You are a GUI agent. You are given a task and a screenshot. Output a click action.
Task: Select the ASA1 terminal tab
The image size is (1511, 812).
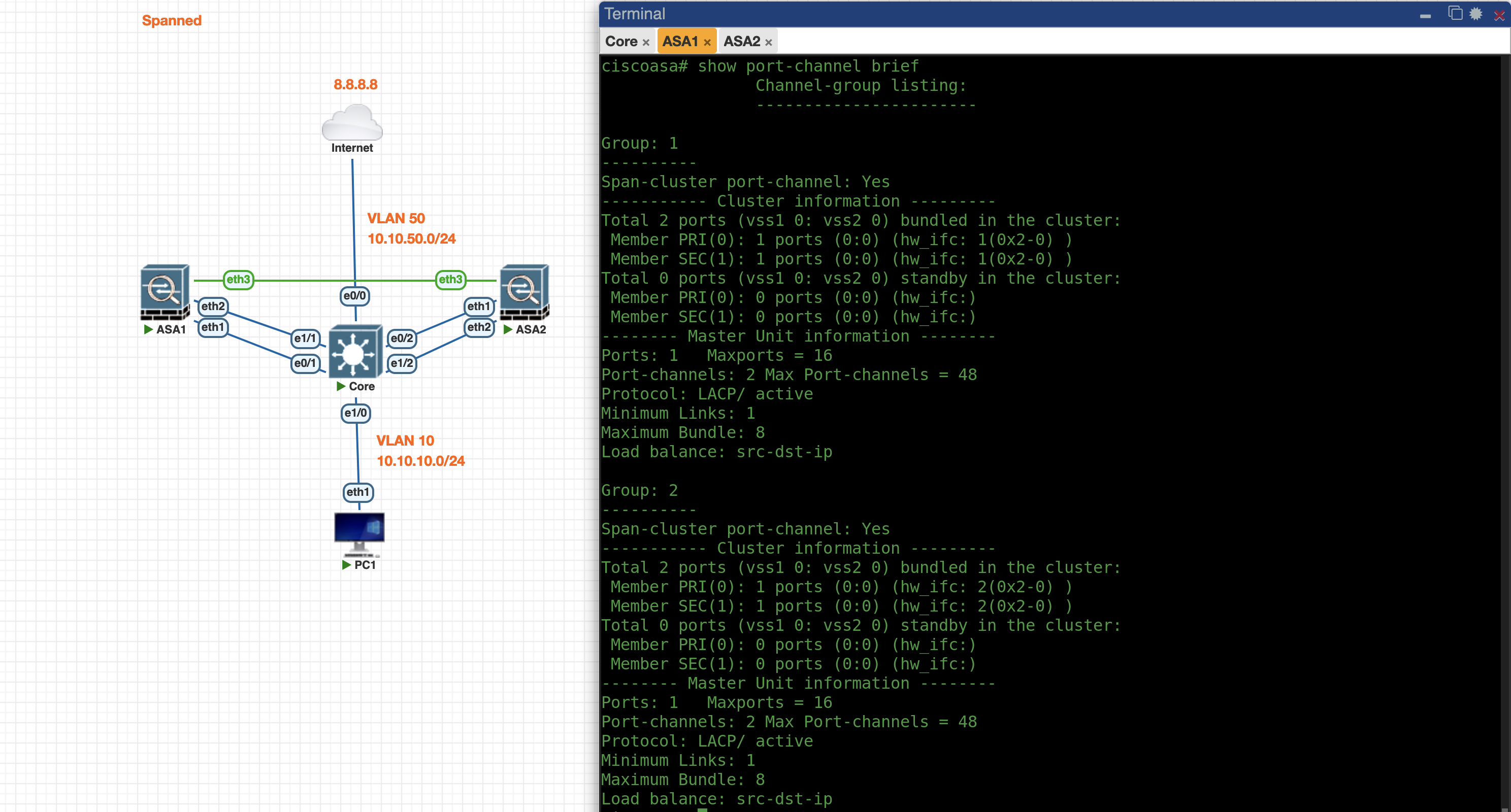[680, 42]
